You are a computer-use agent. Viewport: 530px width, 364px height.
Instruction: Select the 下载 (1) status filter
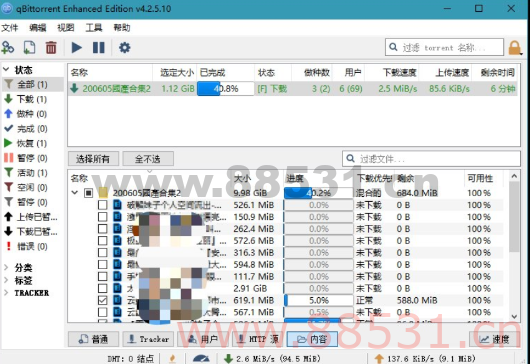[x=32, y=99]
